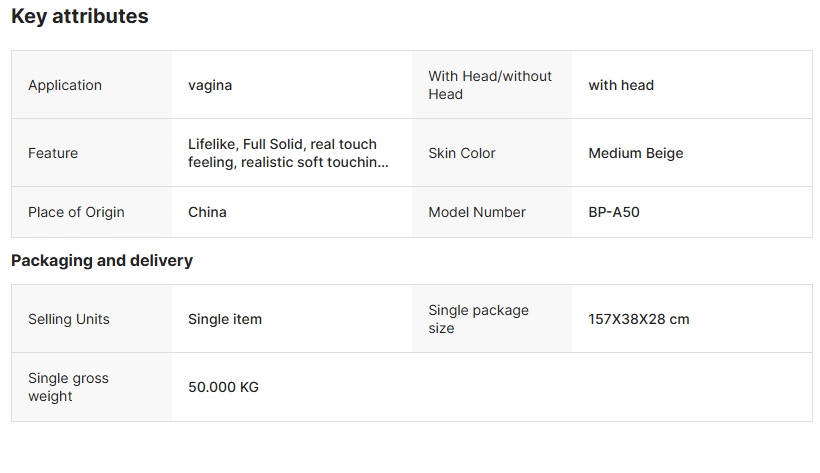The height and width of the screenshot is (473, 820).
Task: Select the BP-A50 model number value
Action: (x=614, y=212)
